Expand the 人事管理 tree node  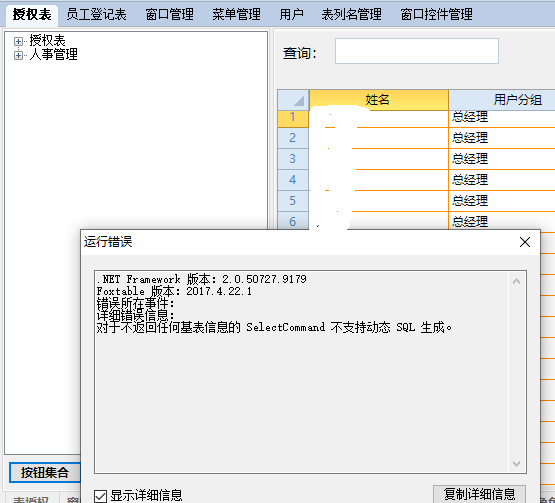(18, 56)
